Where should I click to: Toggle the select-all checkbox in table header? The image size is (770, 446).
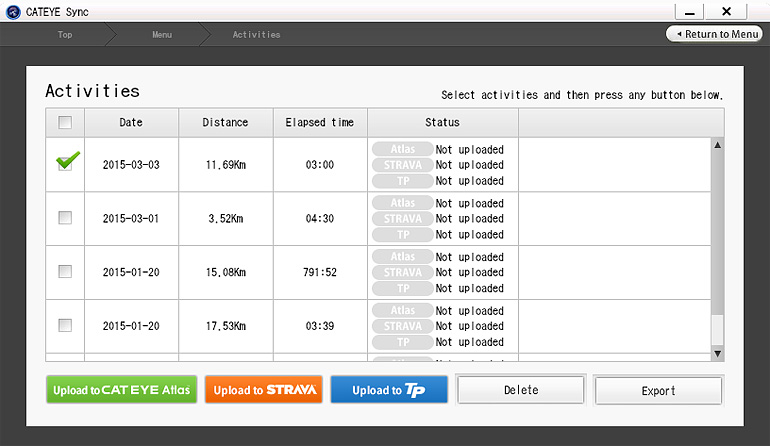click(x=65, y=123)
